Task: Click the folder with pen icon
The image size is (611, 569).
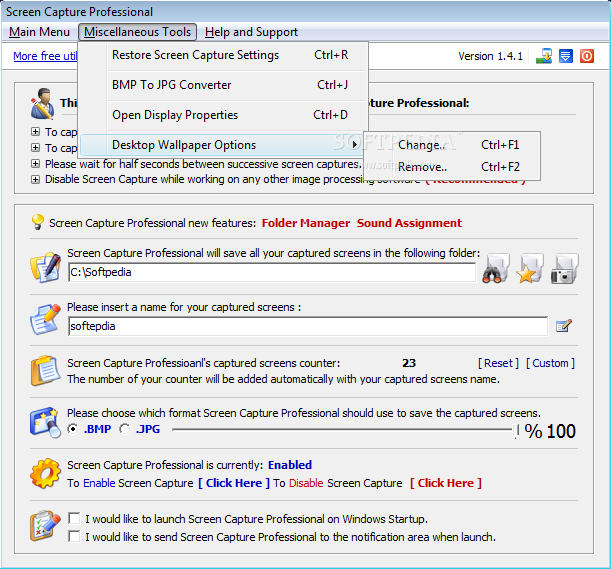Action: 46,267
